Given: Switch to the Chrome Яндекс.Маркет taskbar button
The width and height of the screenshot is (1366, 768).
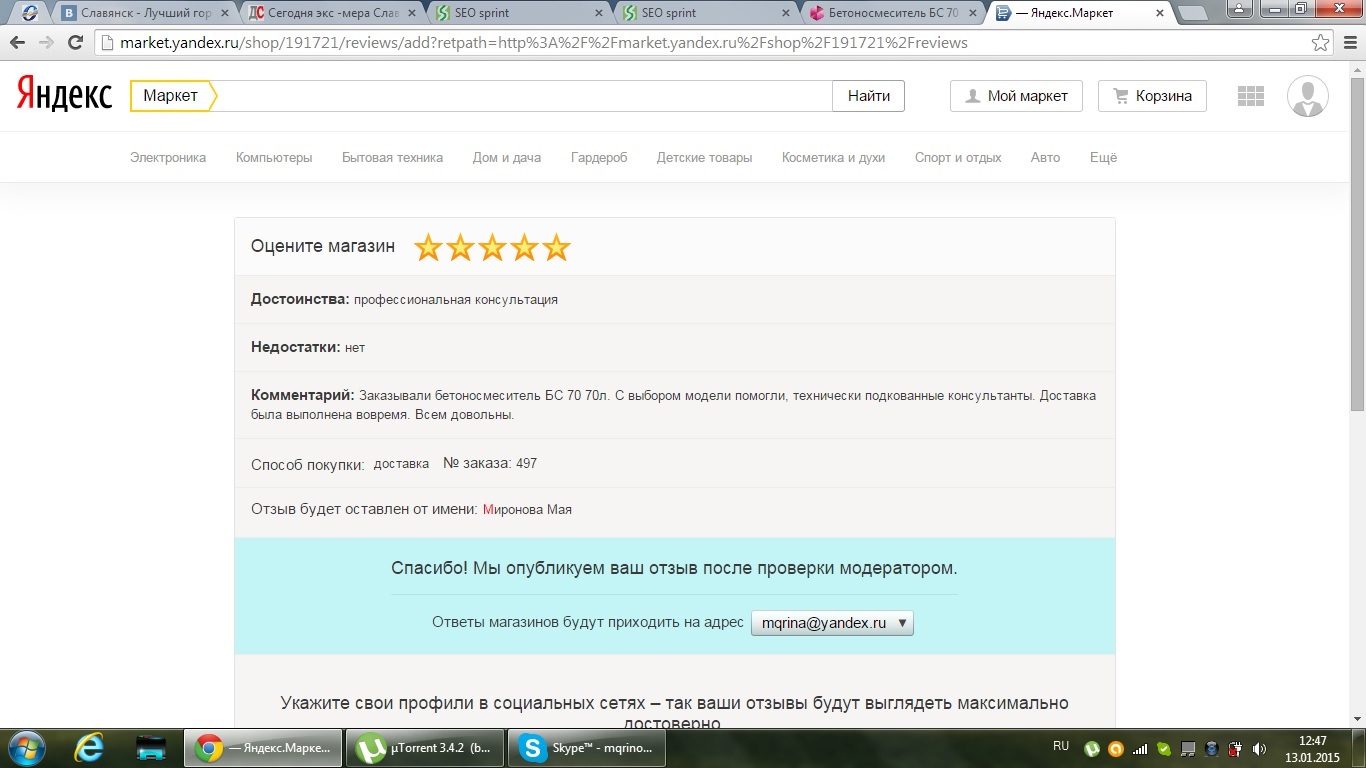Looking at the screenshot, I should click(262, 747).
